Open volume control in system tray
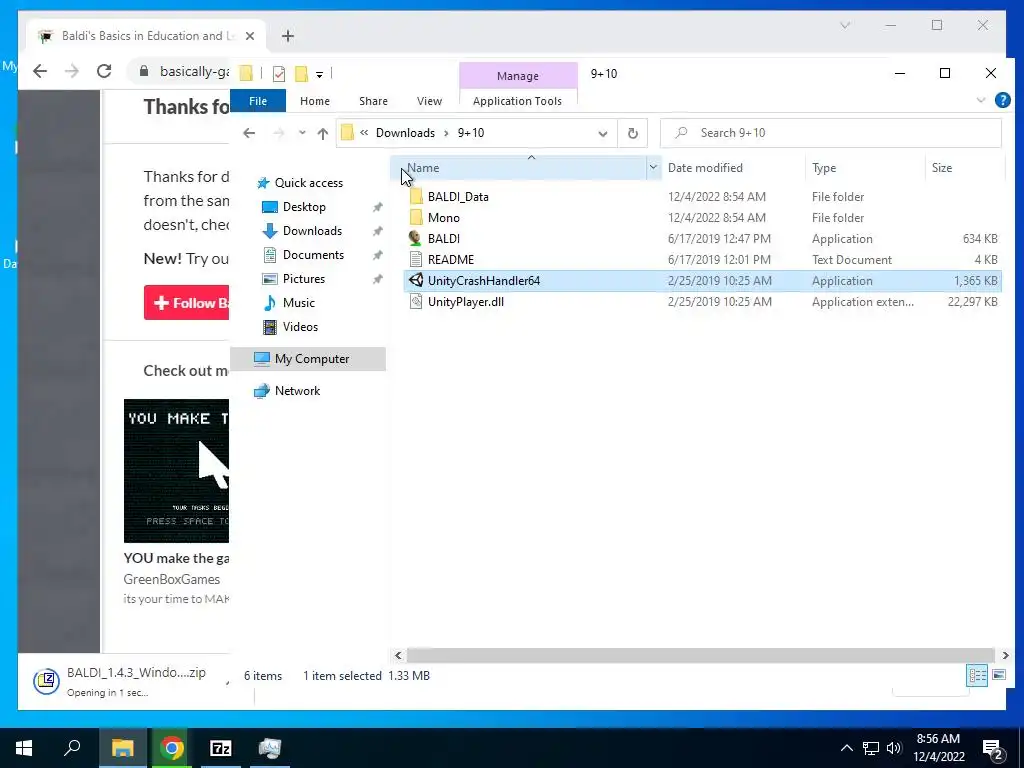The height and width of the screenshot is (768, 1024). click(894, 748)
